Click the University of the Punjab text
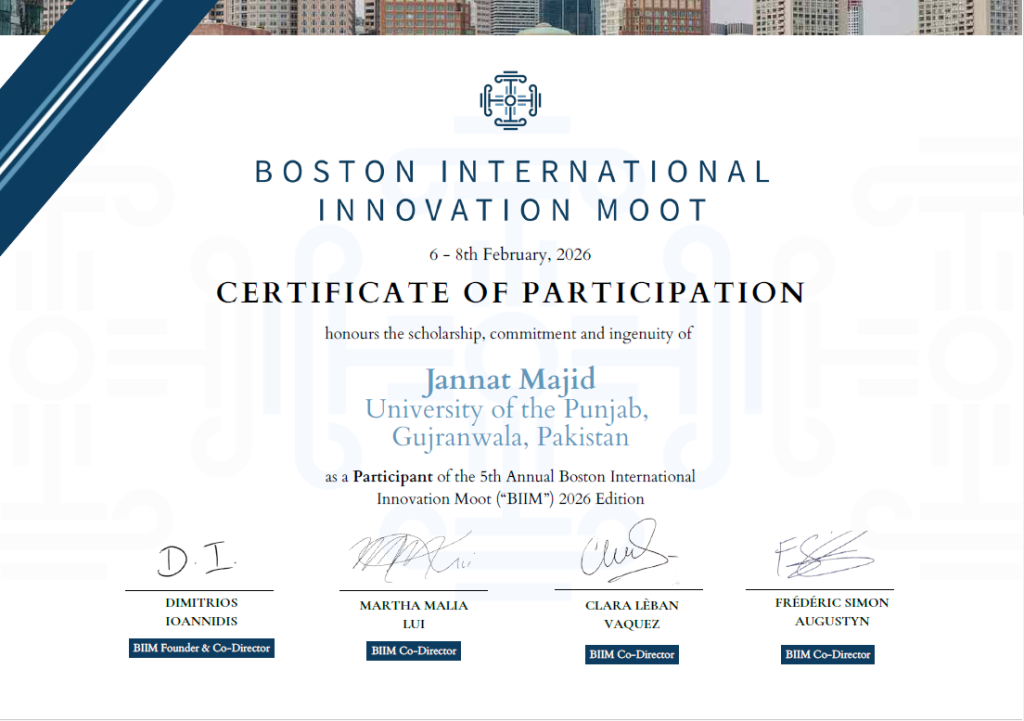1024x721 pixels. [508, 410]
